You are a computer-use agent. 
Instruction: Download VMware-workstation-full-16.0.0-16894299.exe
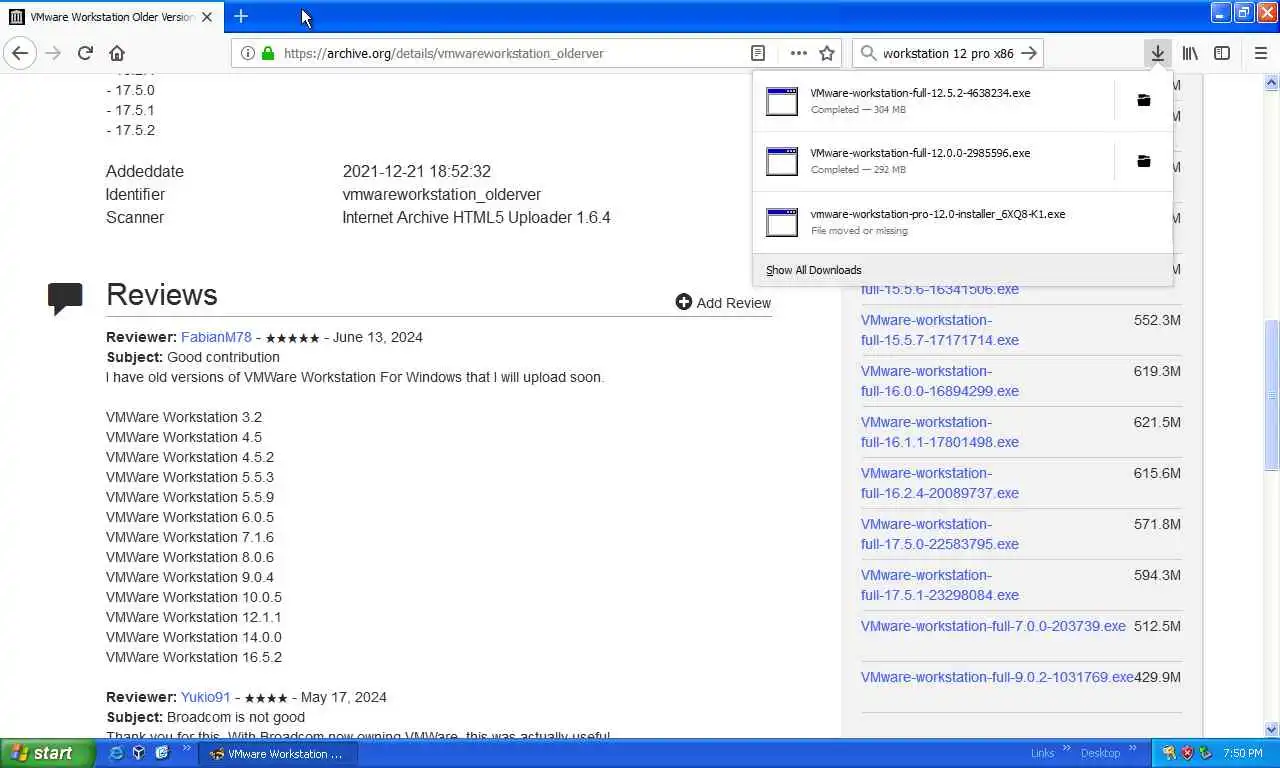point(940,381)
